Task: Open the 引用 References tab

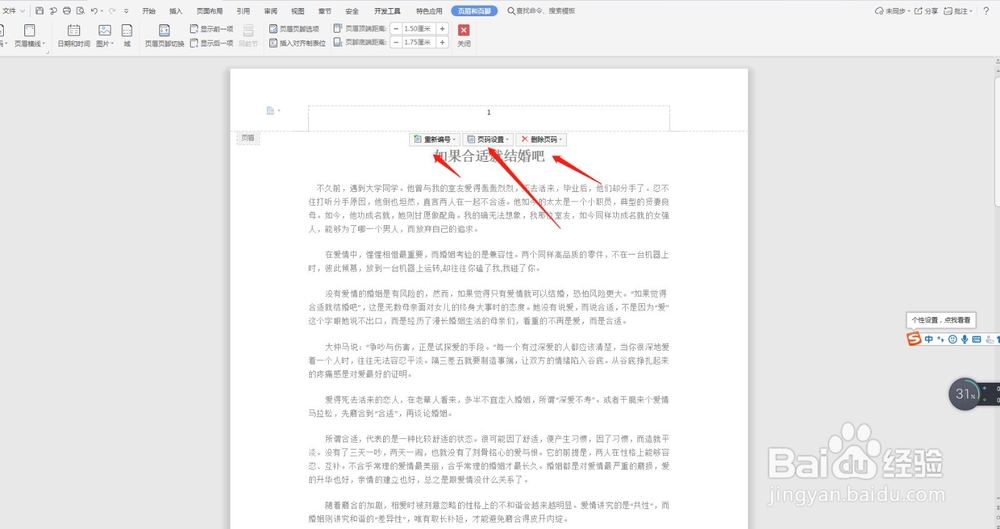Action: tap(243, 11)
